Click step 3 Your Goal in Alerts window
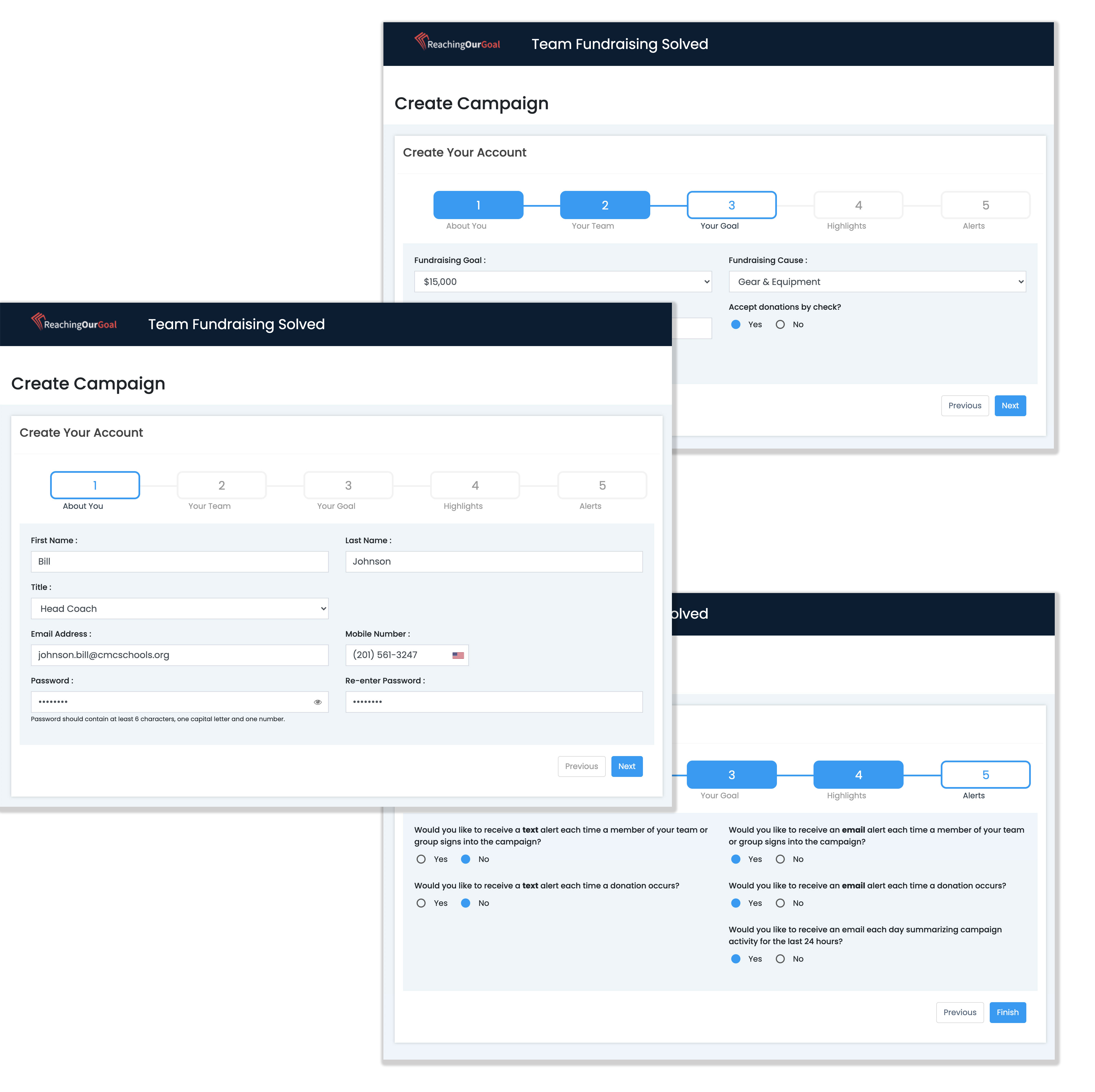 [731, 775]
